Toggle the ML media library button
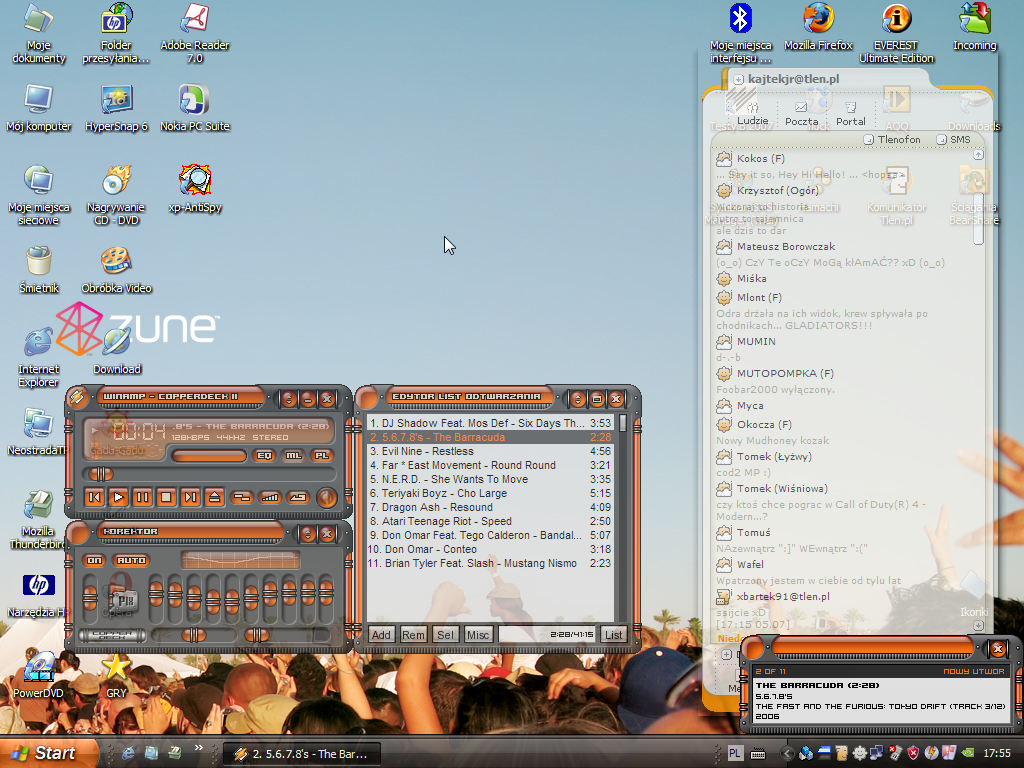Viewport: 1024px width, 768px height. pos(293,456)
